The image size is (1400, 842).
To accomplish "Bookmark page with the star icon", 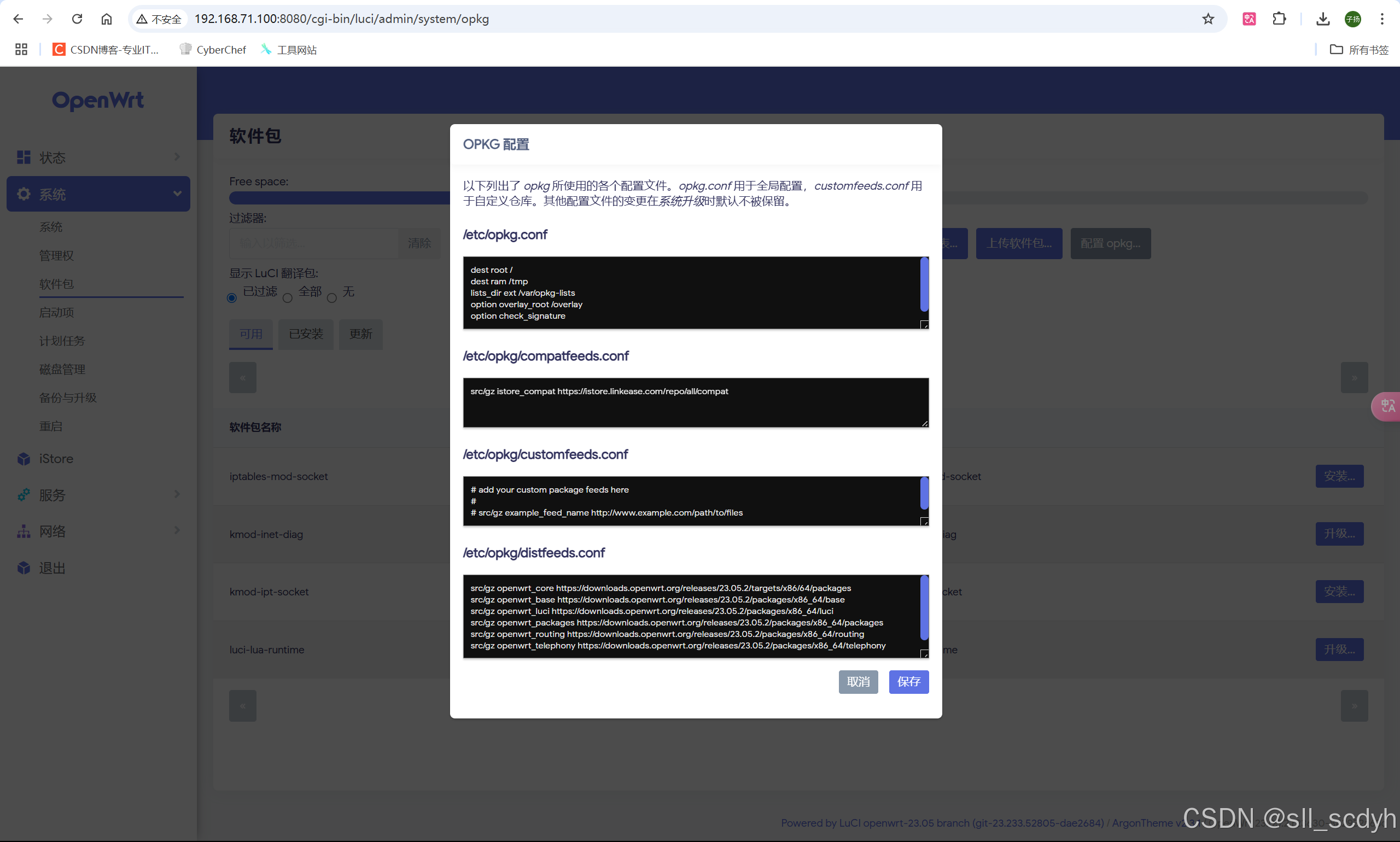I will [x=1207, y=19].
